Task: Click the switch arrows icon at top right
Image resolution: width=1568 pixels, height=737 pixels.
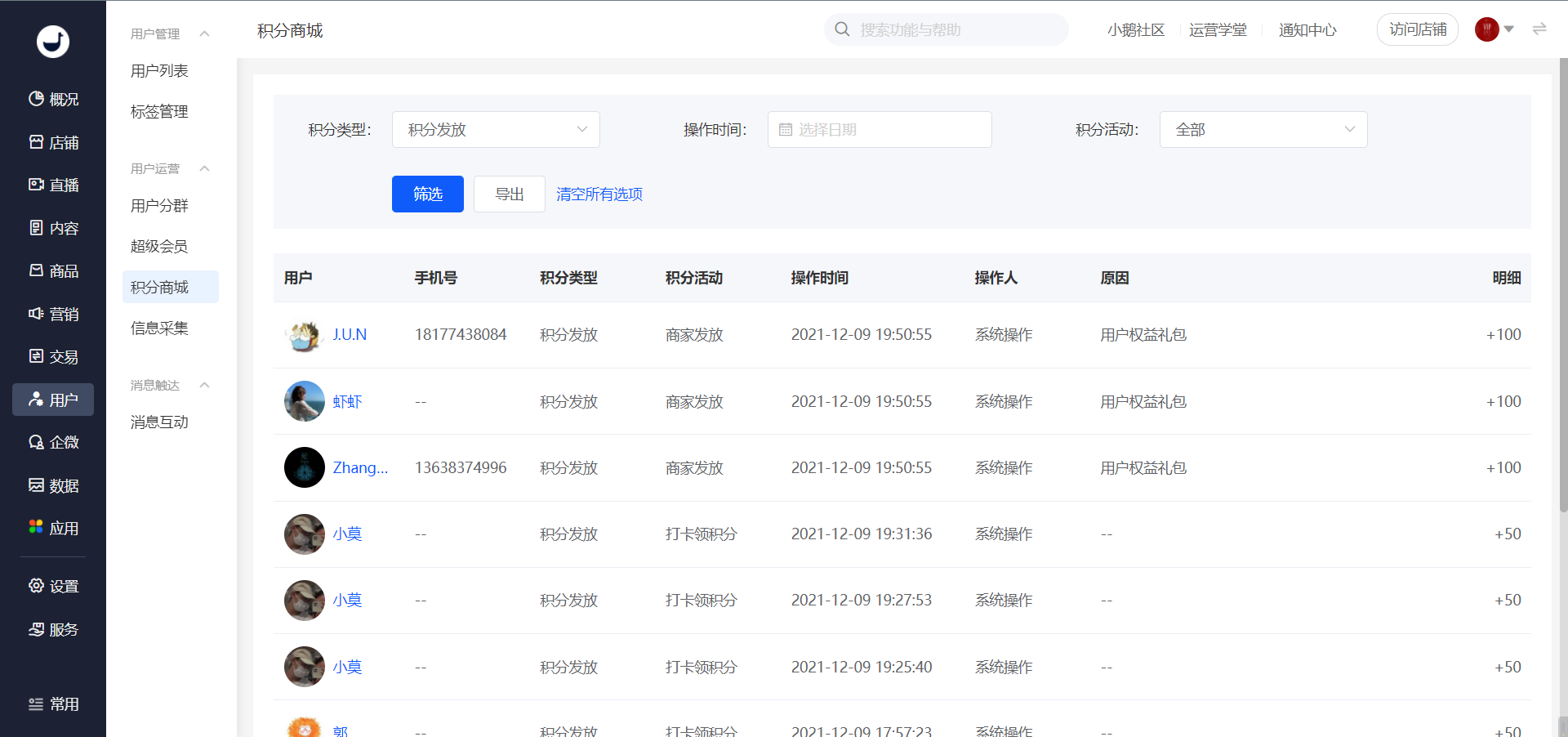Action: click(x=1539, y=29)
